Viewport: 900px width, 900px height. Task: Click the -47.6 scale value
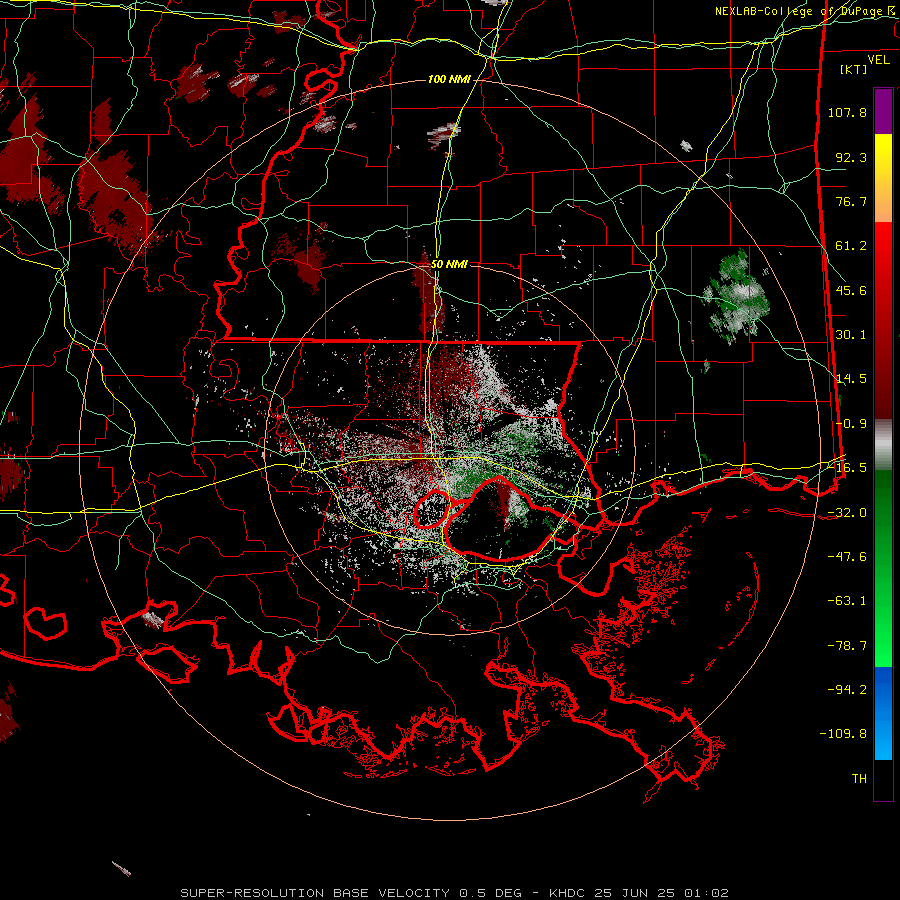(x=847, y=557)
